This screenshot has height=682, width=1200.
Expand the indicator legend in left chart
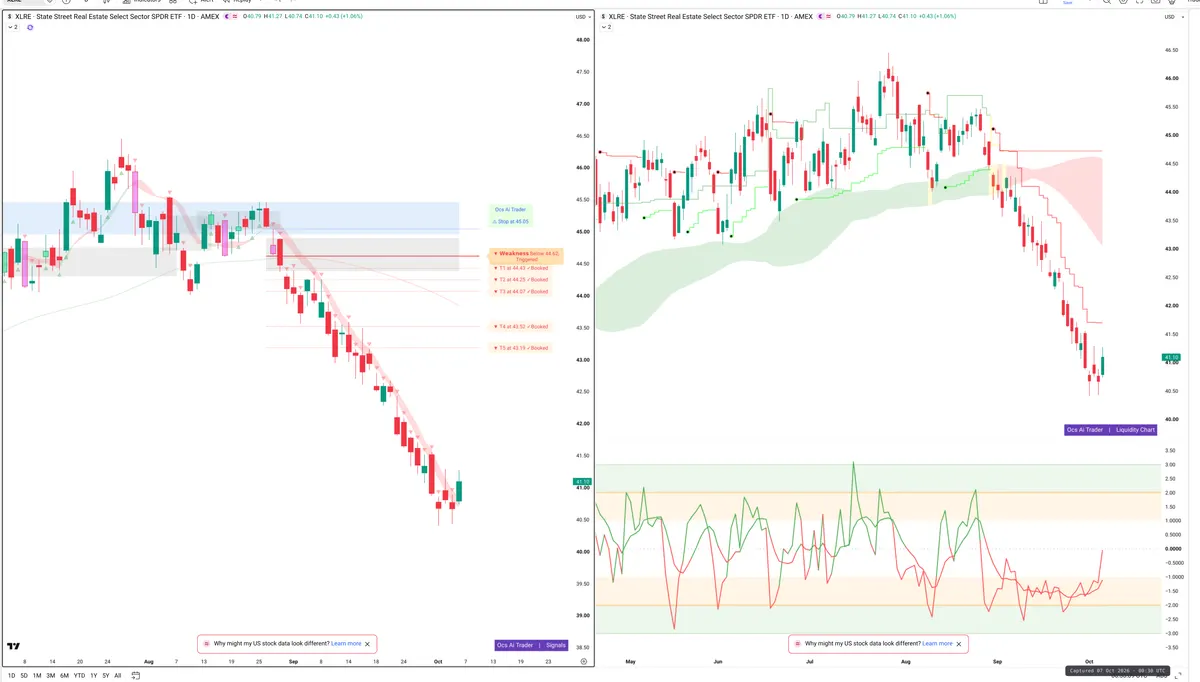point(12,27)
